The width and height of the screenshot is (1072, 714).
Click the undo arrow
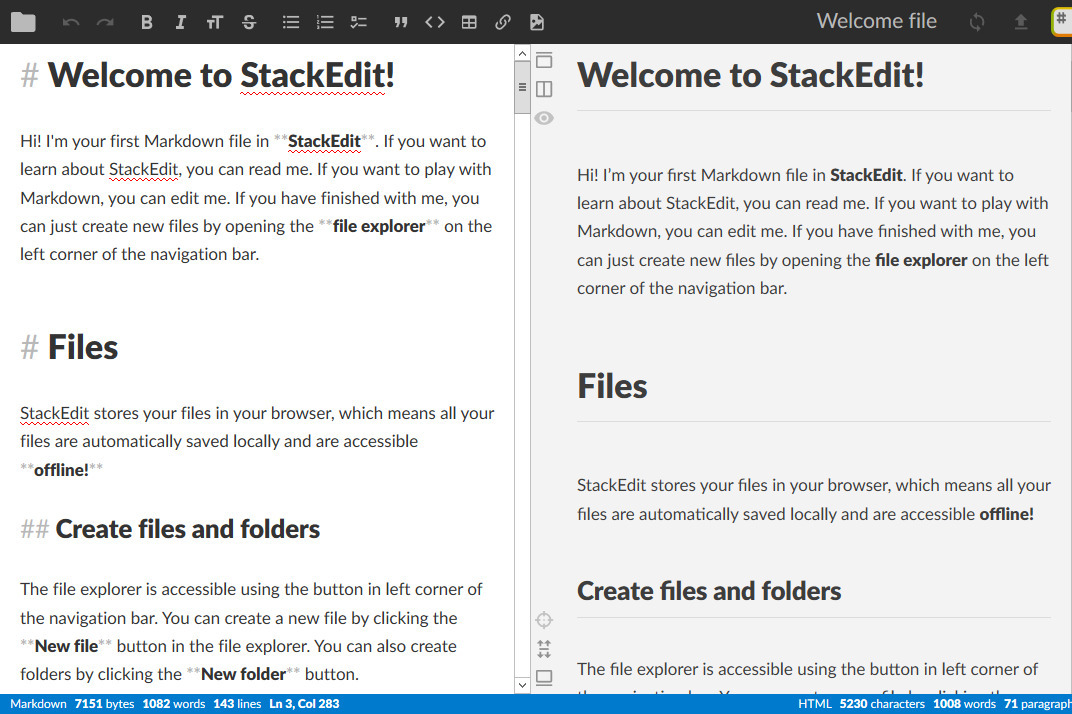point(70,23)
